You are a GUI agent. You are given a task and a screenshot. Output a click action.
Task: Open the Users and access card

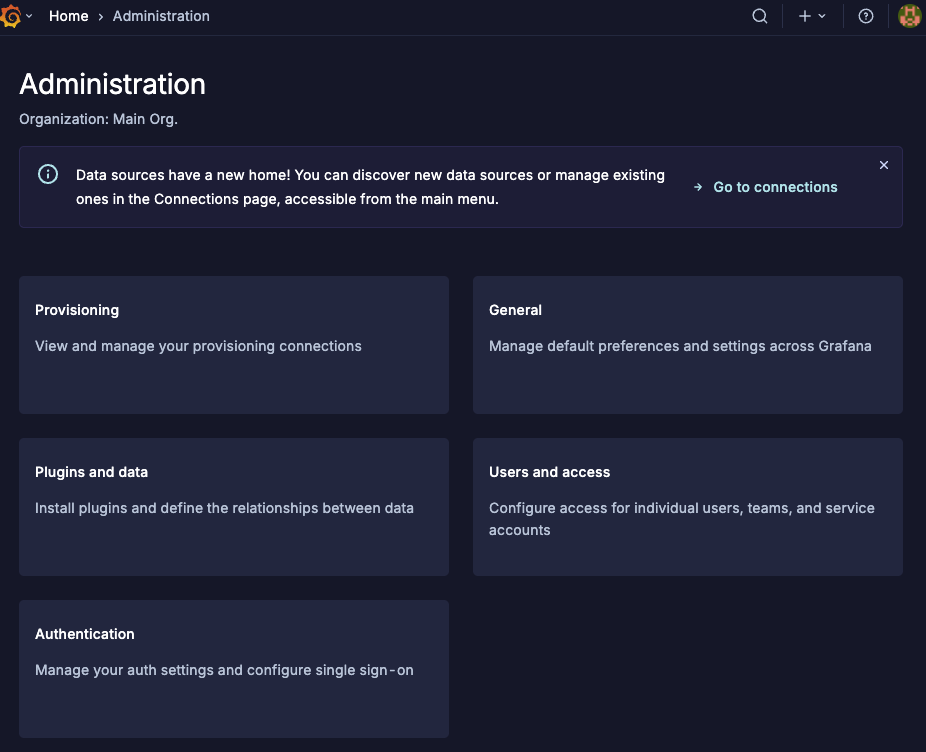[688, 507]
